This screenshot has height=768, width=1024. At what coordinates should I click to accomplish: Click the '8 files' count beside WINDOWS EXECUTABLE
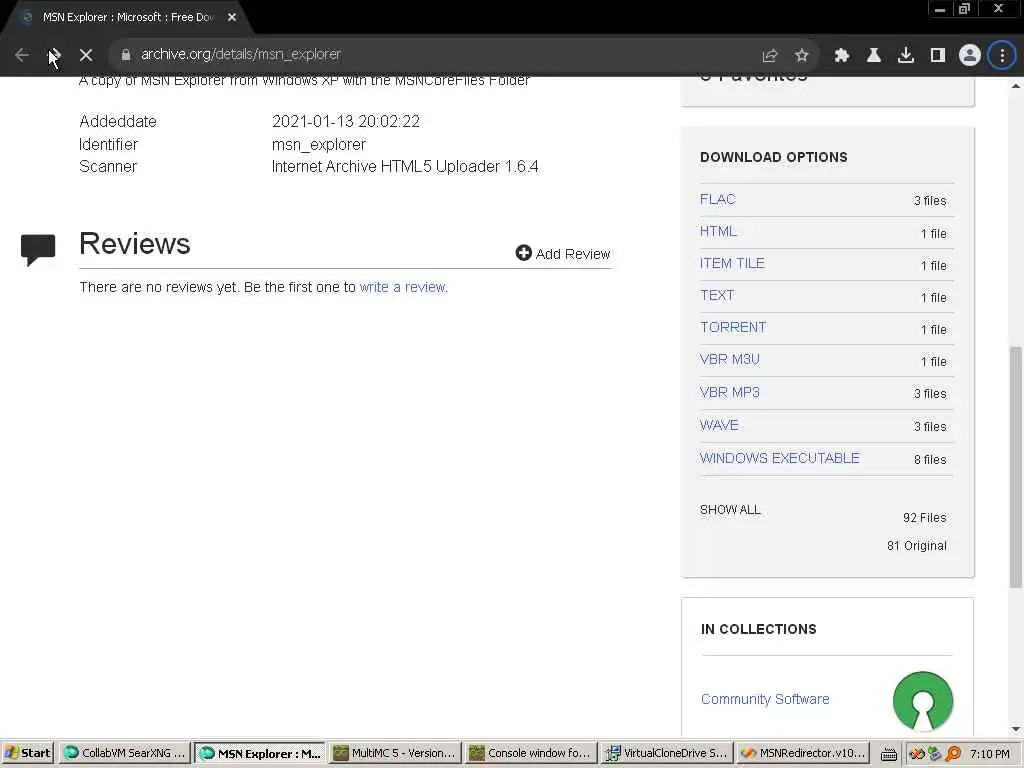point(930,460)
